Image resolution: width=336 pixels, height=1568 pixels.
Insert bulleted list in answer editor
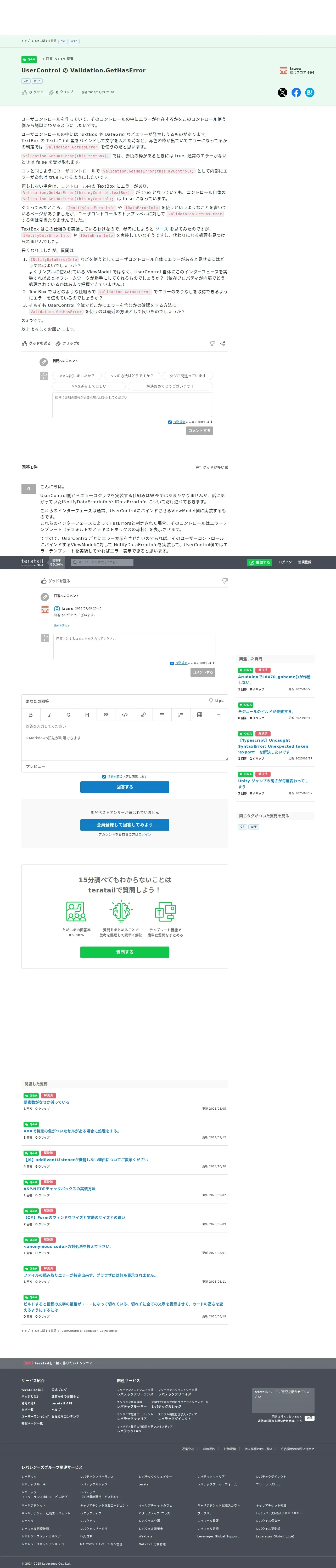pos(162,714)
